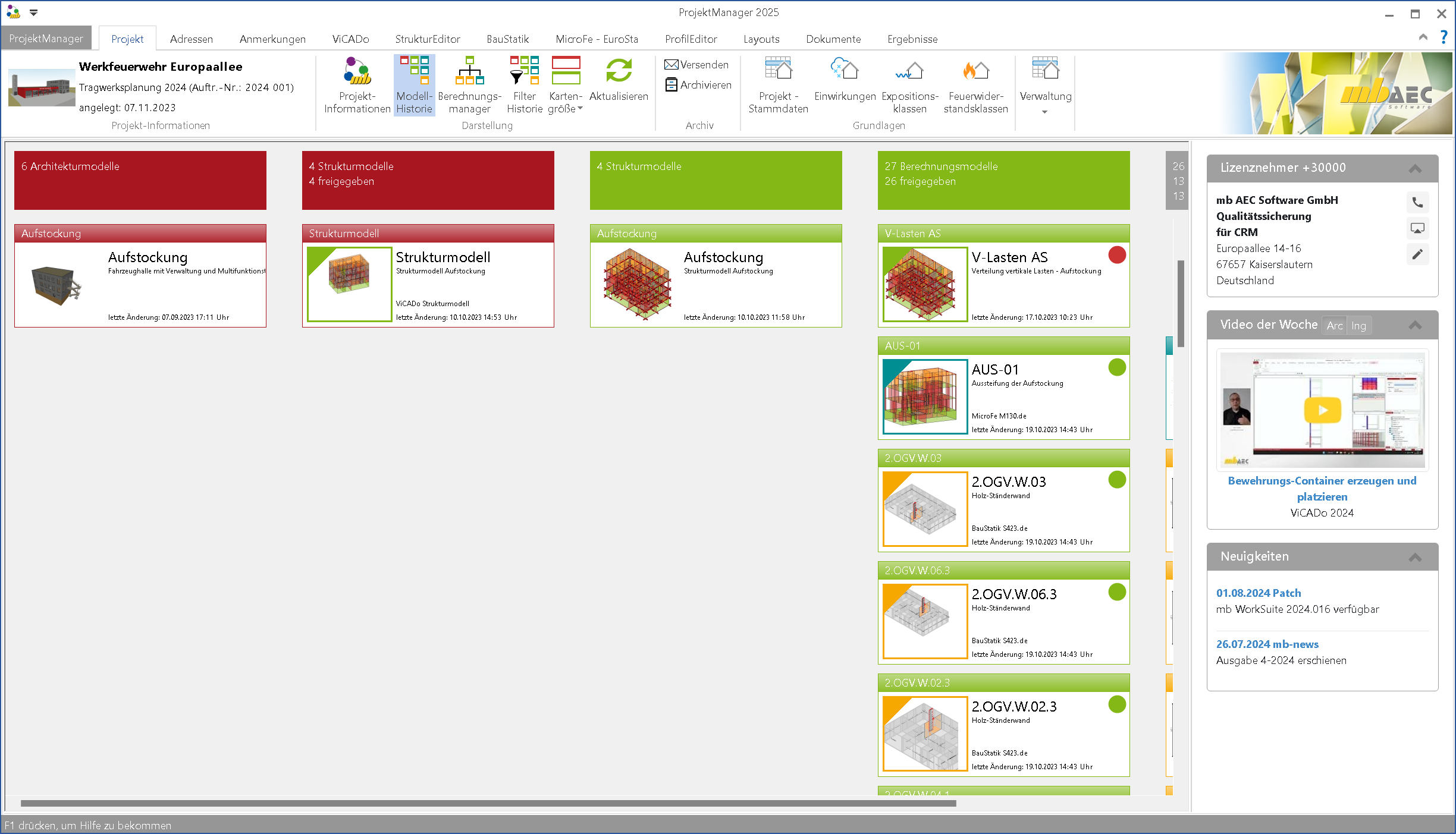This screenshot has height=834, width=1456.
Task: Open the help question mark icon
Action: click(1444, 37)
